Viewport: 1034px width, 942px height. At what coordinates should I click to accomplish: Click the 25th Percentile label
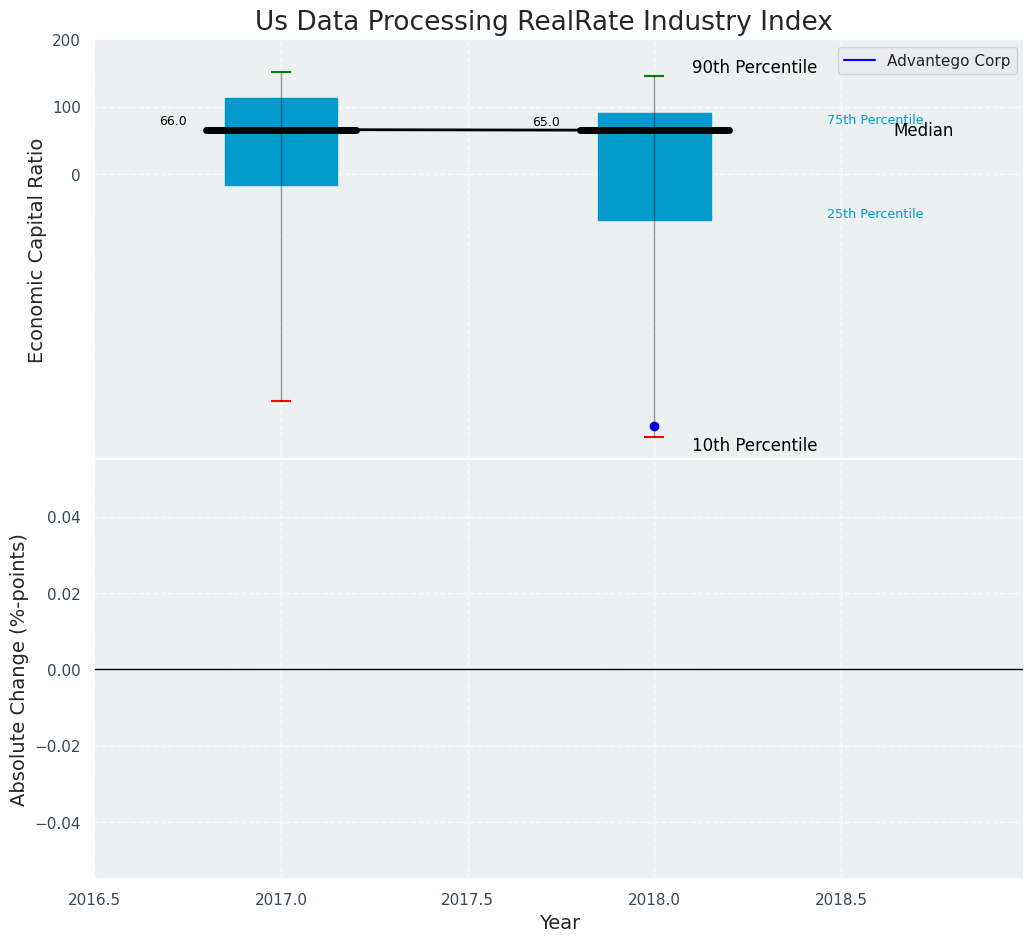(x=874, y=214)
